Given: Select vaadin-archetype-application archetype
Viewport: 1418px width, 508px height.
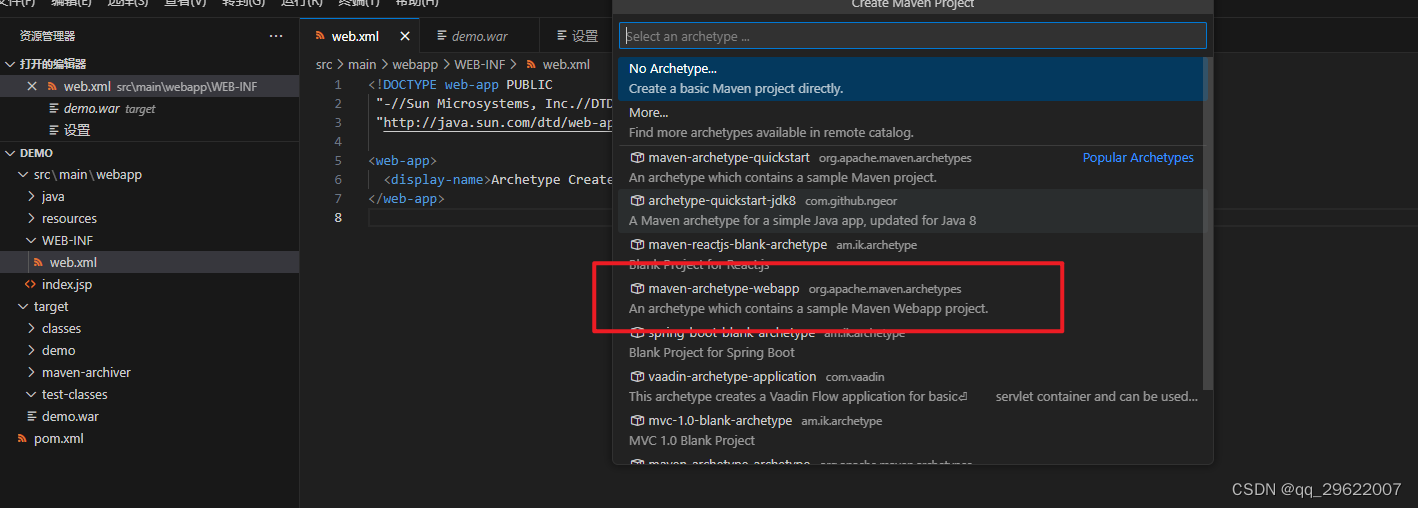Looking at the screenshot, I should click(909, 387).
